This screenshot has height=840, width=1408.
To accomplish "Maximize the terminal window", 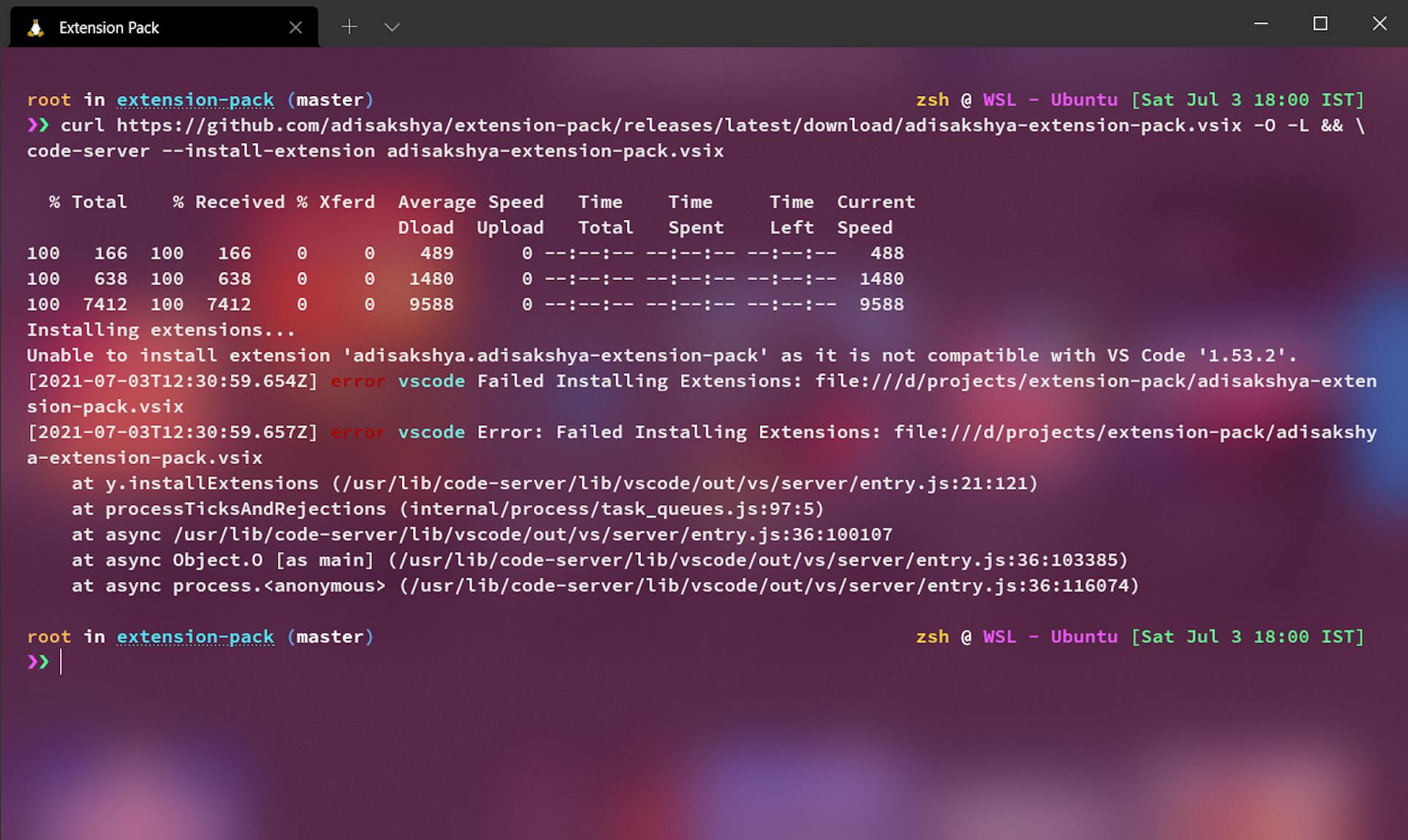I will pos(1321,23).
